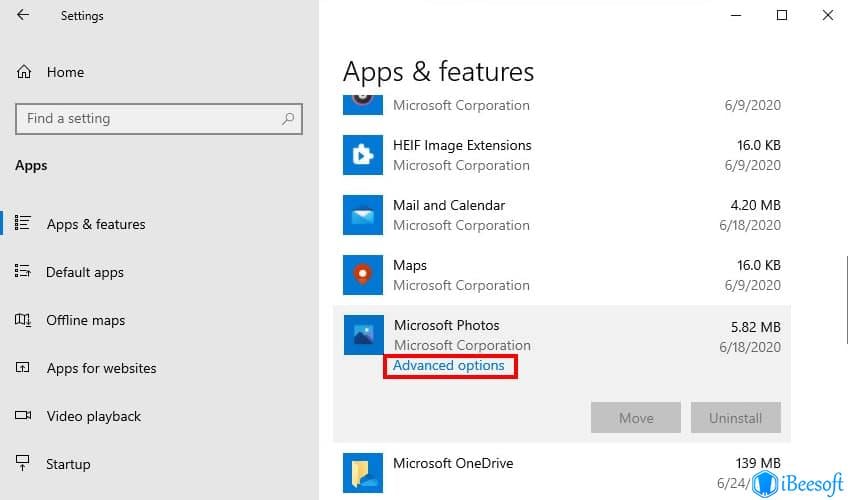Click the search magnifier icon

pyautogui.click(x=288, y=118)
